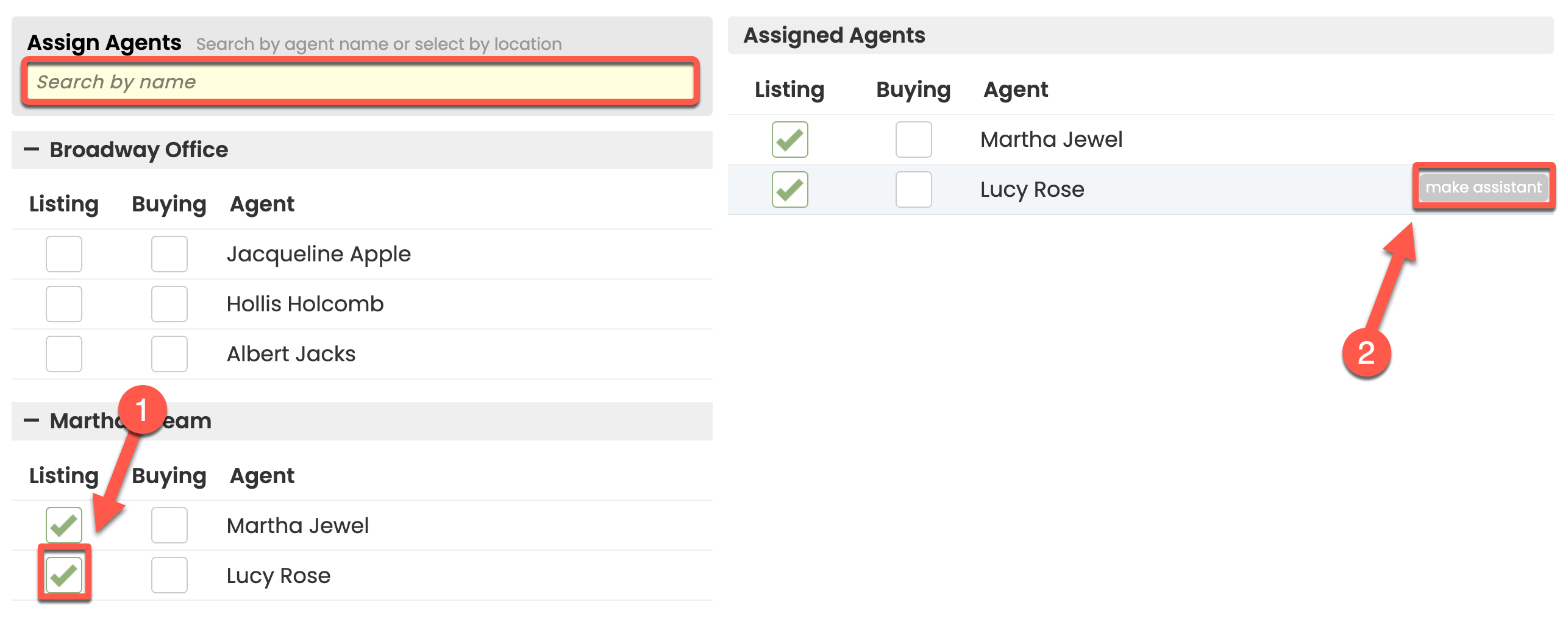Enable assigned Buying for Martha Jewel
Screen dimensions: 1568x619
913,140
